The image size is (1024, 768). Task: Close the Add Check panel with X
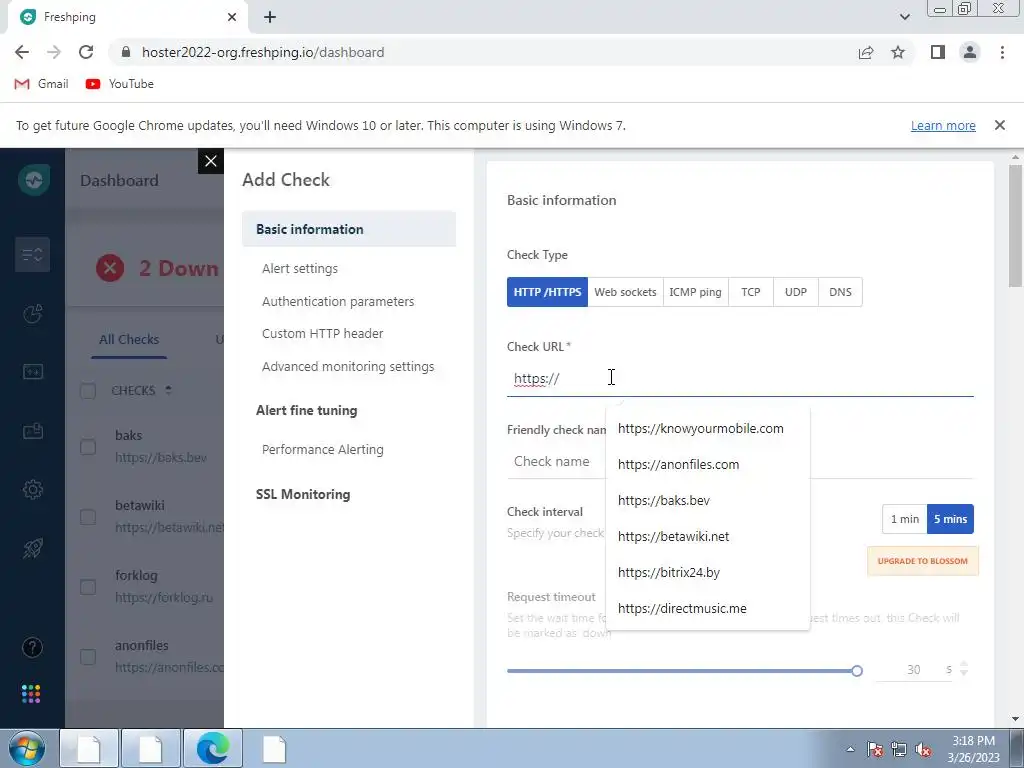[210, 161]
